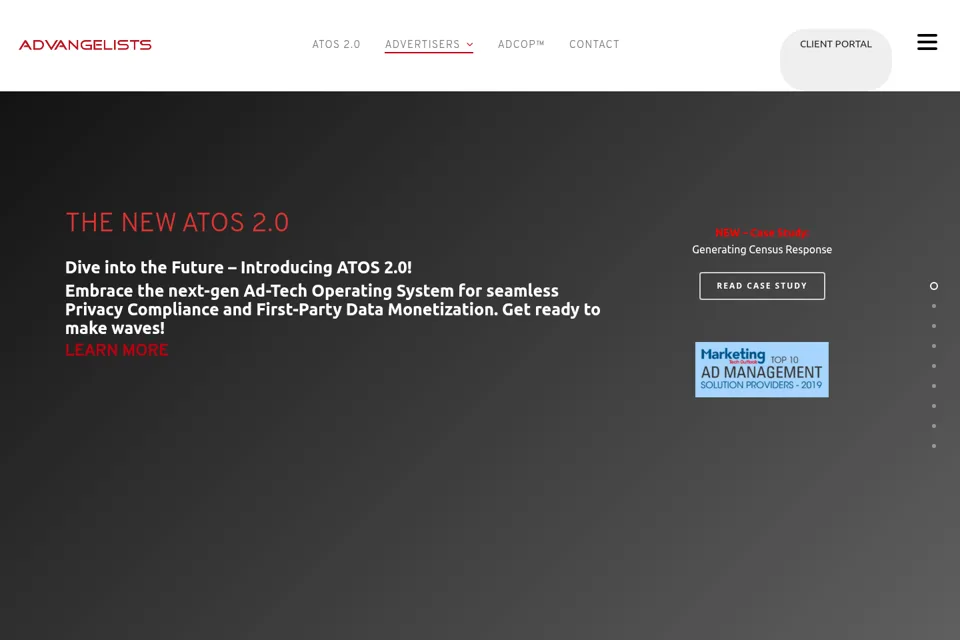Image resolution: width=960 pixels, height=640 pixels.
Task: Select the fourth section dot
Action: tap(934, 346)
